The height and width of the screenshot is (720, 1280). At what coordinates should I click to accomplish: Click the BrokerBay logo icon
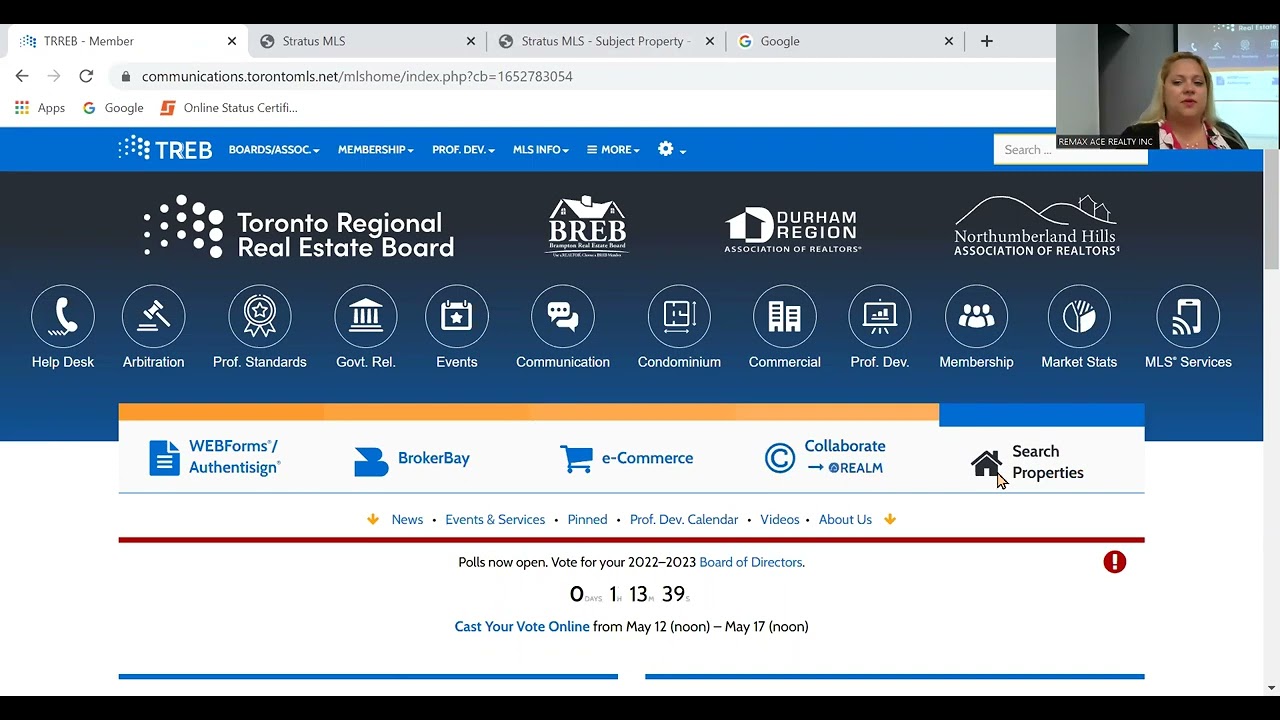pos(371,461)
